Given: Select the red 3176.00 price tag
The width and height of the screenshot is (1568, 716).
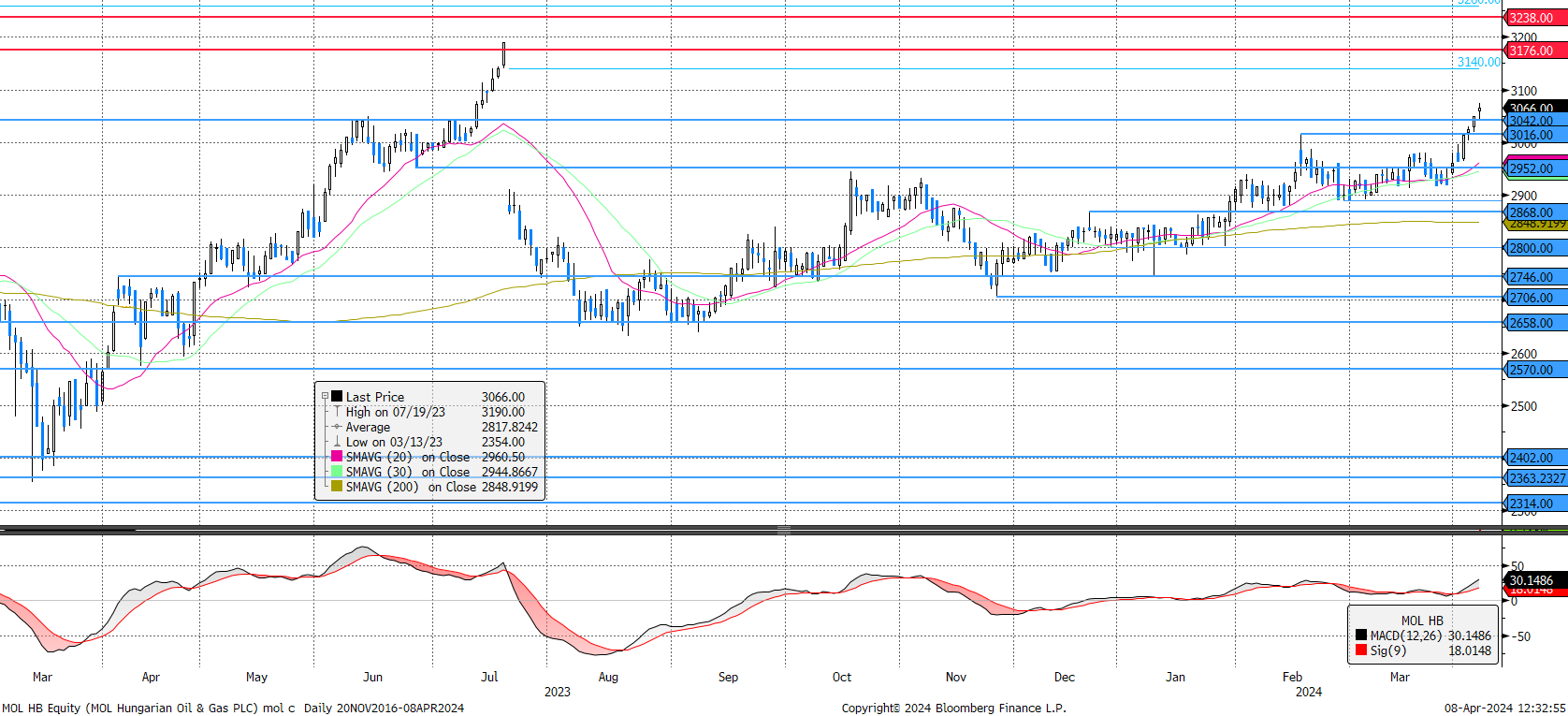Looking at the screenshot, I should click(1535, 51).
